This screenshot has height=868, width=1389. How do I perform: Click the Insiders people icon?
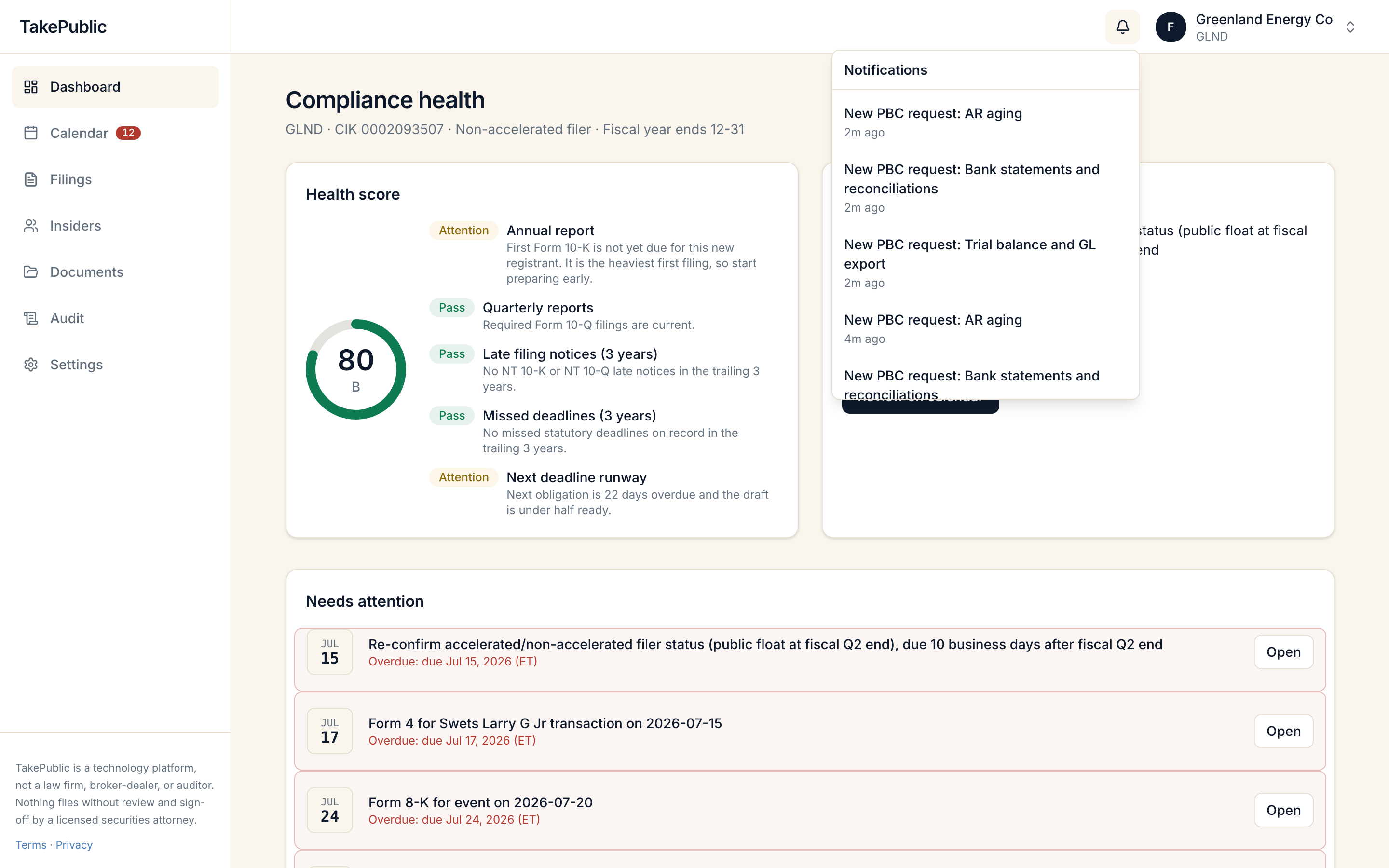(31, 226)
